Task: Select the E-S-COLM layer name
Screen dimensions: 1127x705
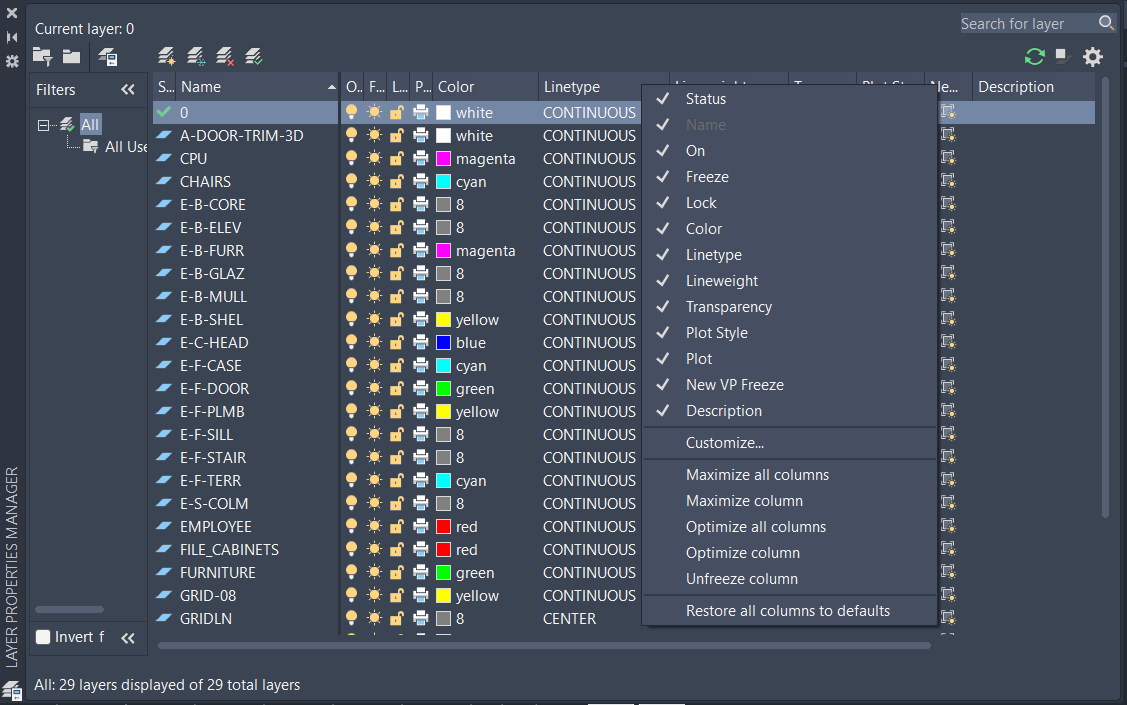Action: (x=213, y=503)
